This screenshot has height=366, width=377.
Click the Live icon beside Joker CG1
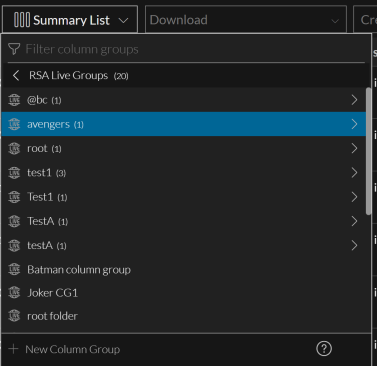(14, 293)
